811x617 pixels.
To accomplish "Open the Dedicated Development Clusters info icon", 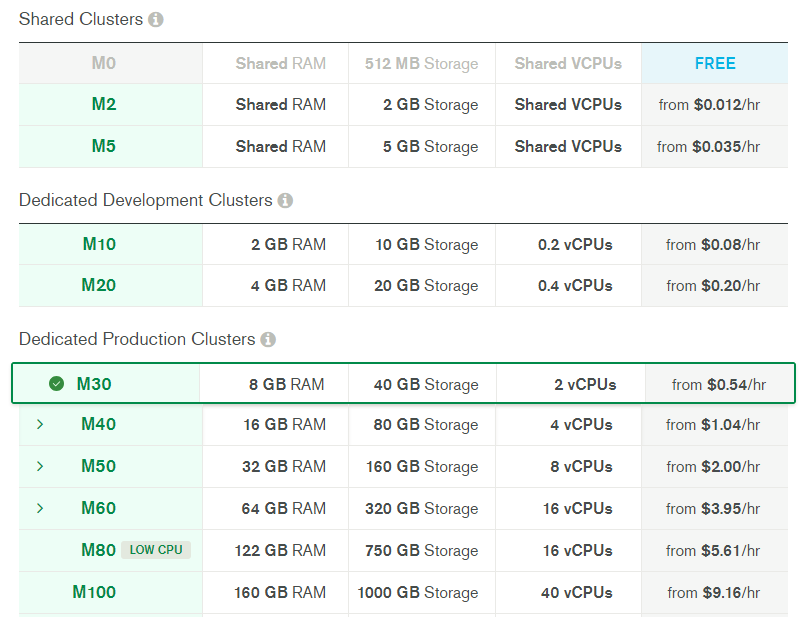I will (285, 201).
